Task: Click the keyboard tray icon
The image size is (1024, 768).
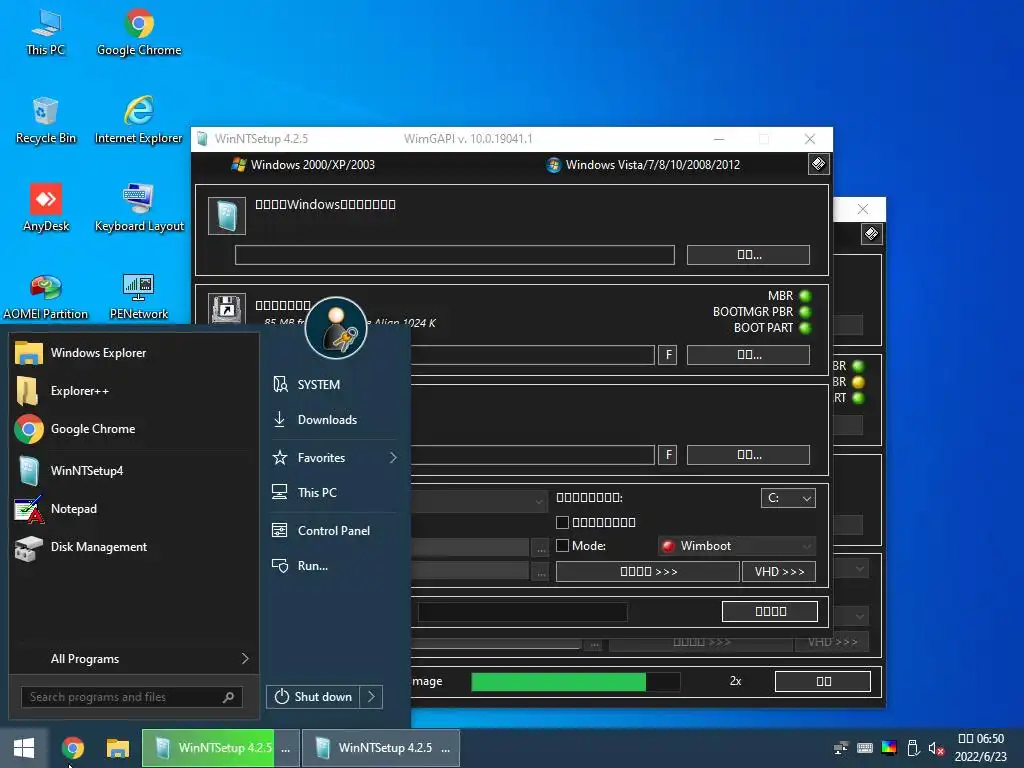Action: [865, 748]
